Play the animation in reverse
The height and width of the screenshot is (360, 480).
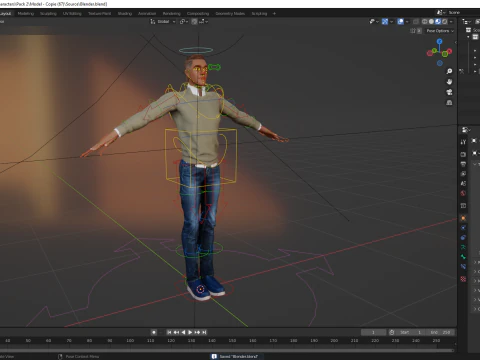183,332
